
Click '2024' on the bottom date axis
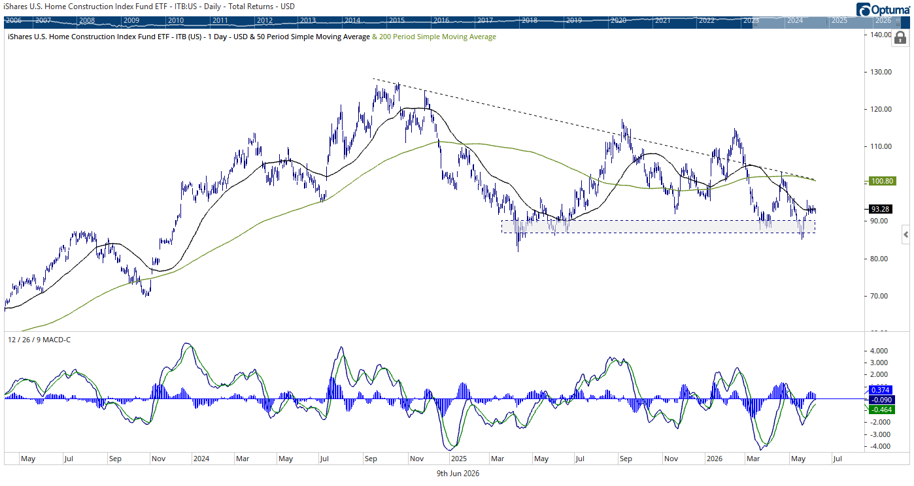click(202, 459)
